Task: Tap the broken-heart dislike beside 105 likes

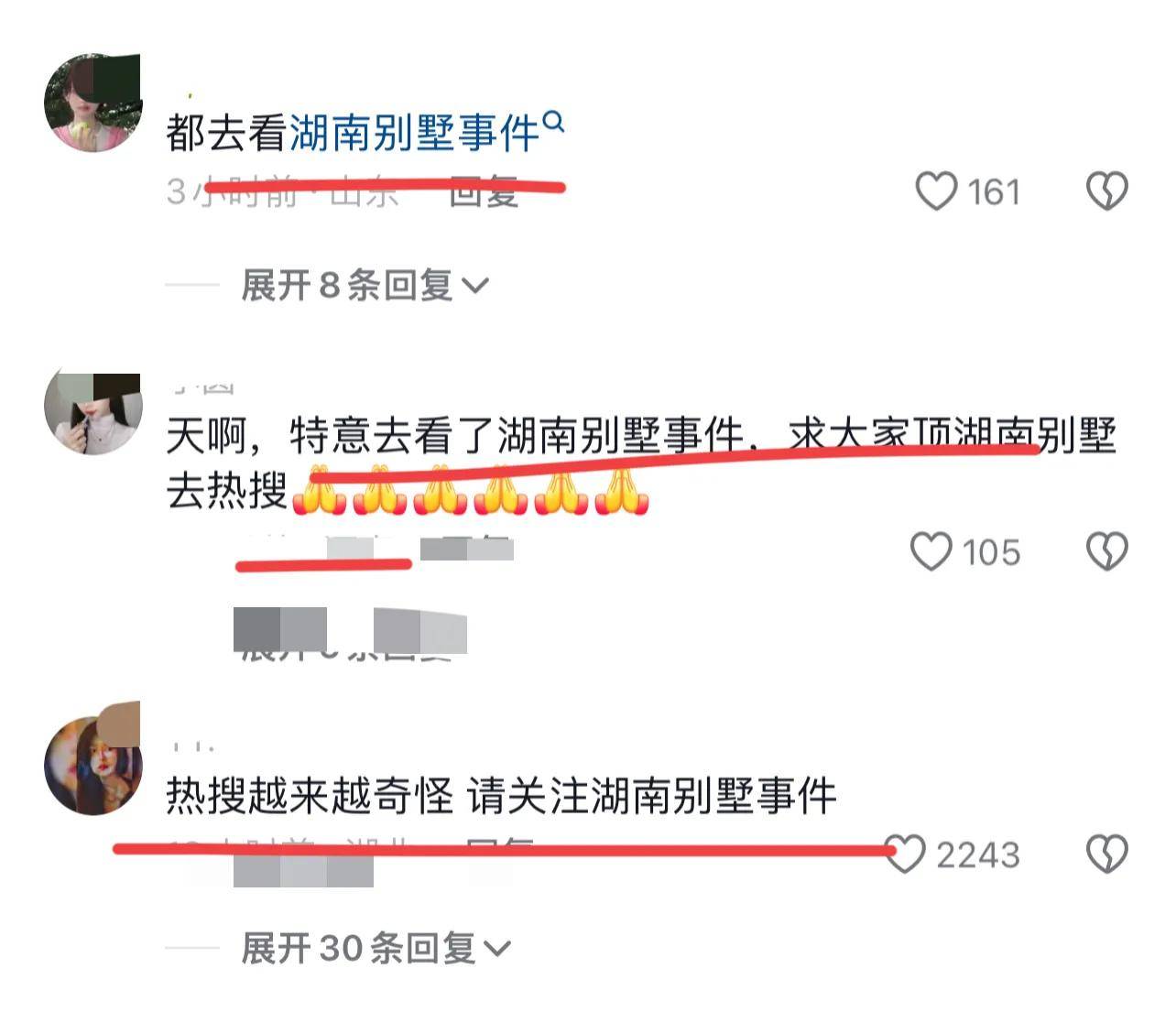Action: click(x=1106, y=552)
